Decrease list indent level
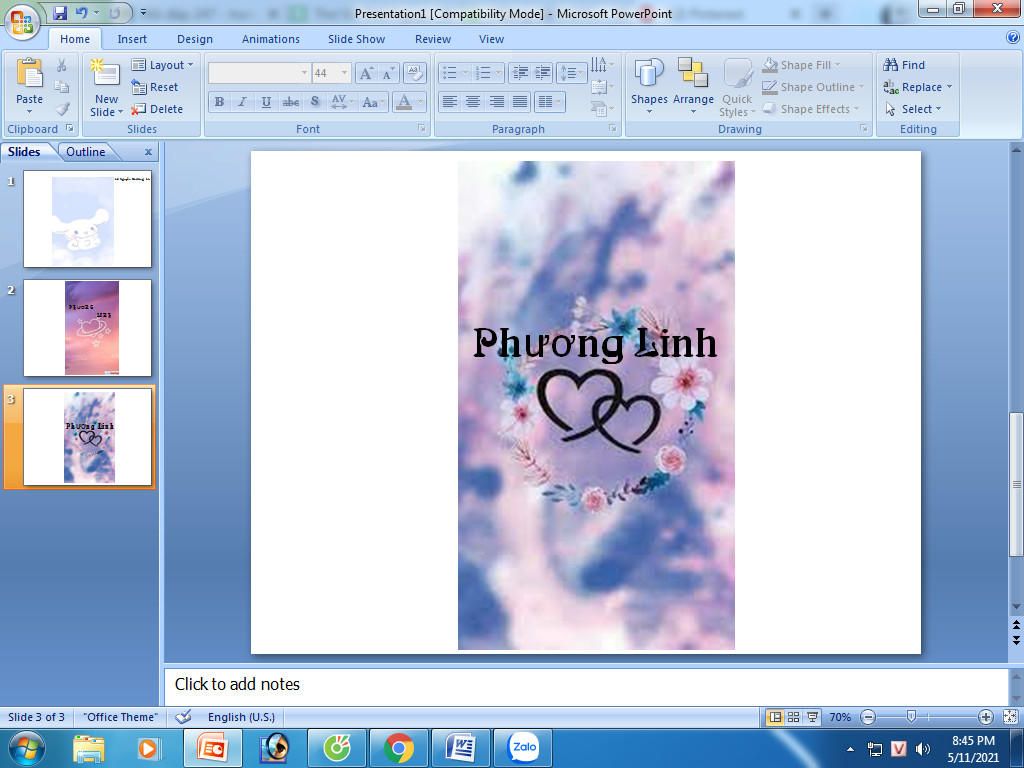 (x=520, y=72)
